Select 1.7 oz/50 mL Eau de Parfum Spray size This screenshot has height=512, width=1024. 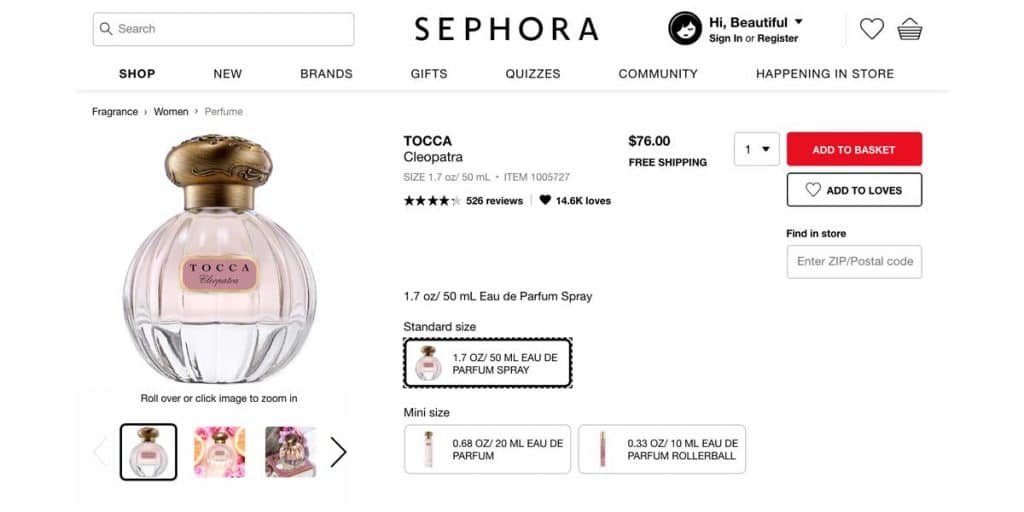tap(487, 363)
